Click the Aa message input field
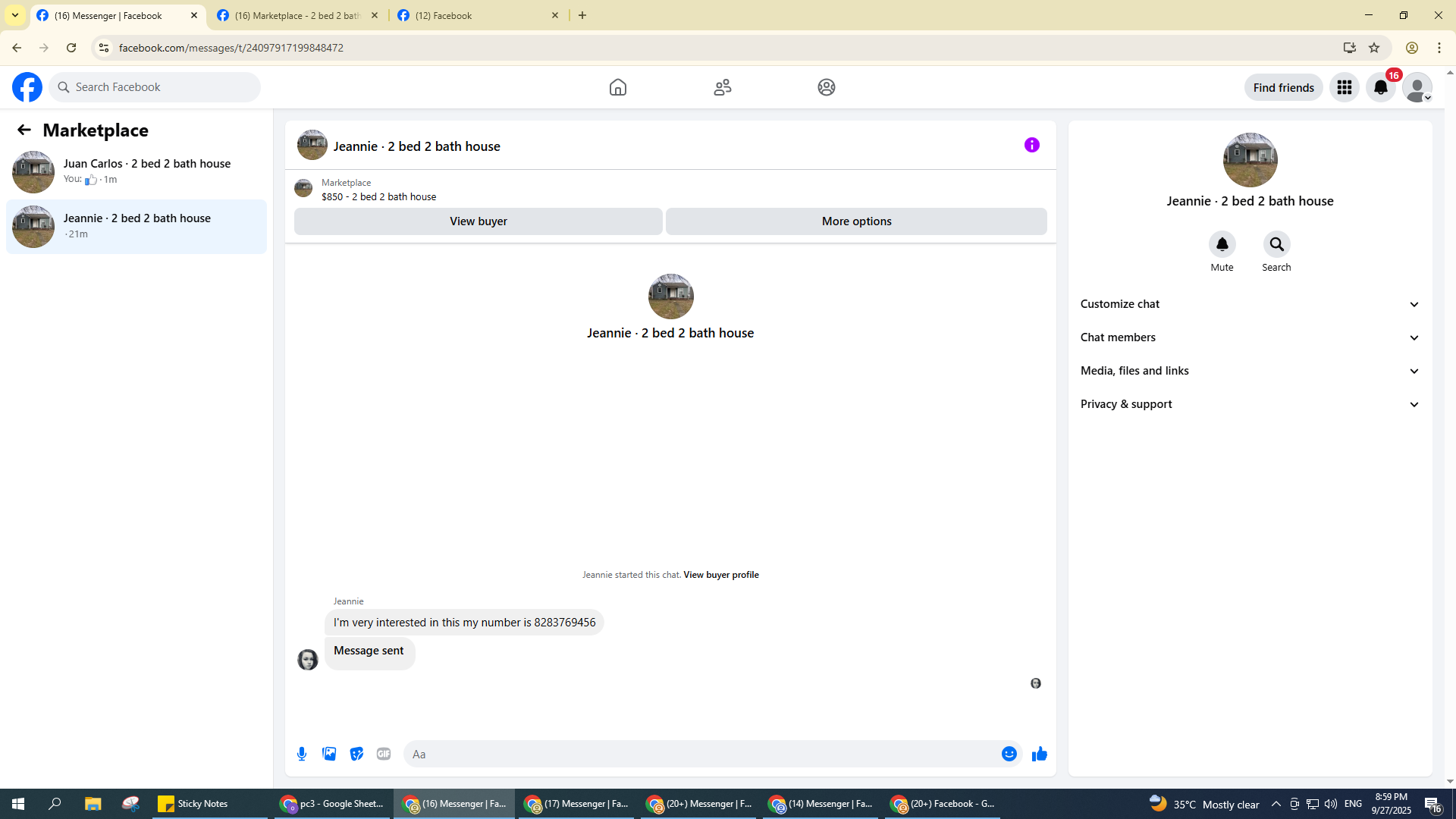The height and width of the screenshot is (819, 1456). (x=701, y=754)
